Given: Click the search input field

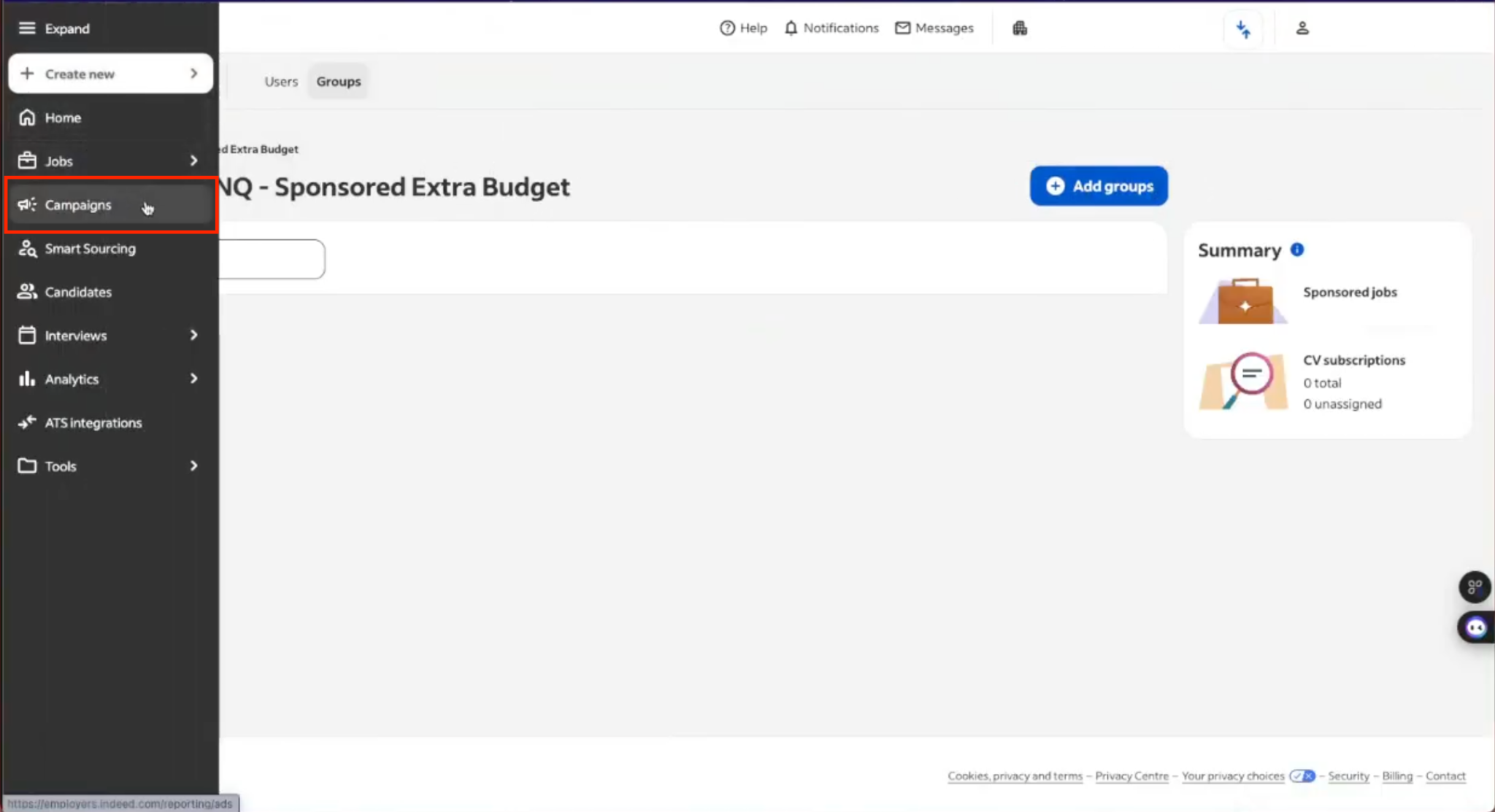Looking at the screenshot, I should click(x=272, y=259).
